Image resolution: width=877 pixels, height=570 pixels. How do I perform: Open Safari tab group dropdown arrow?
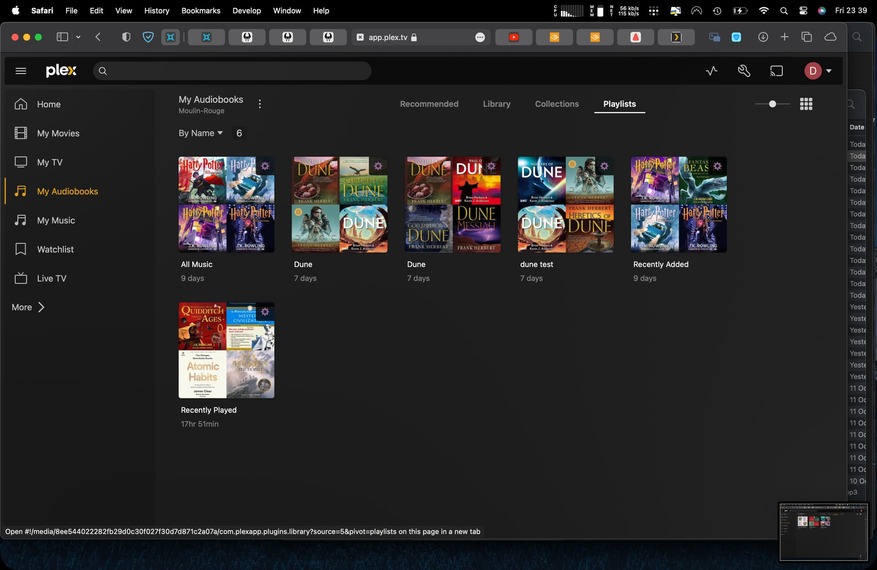78,37
